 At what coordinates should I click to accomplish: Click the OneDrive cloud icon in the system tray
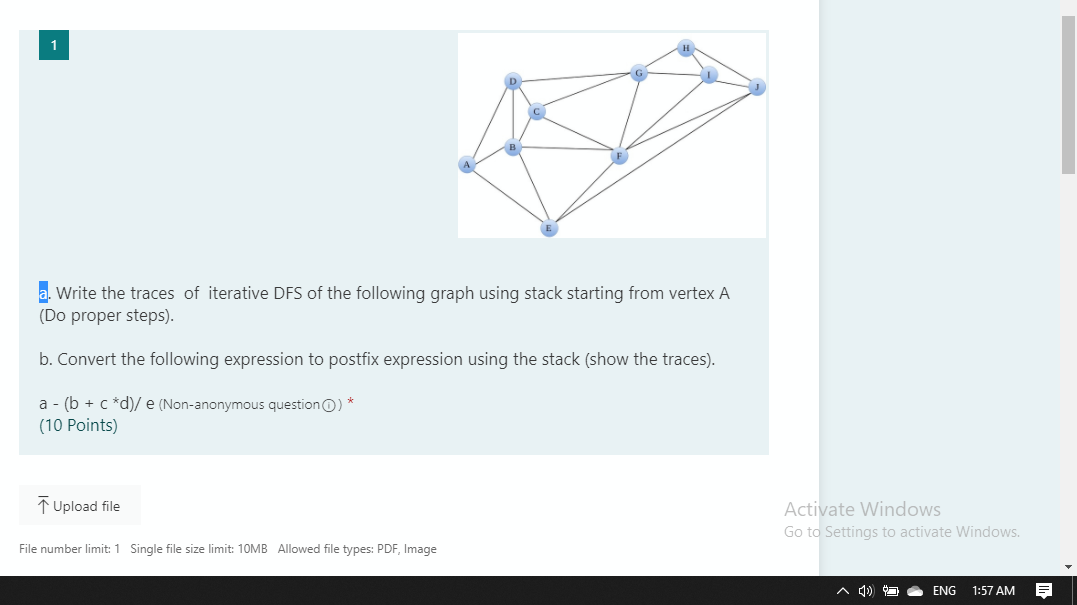913,590
